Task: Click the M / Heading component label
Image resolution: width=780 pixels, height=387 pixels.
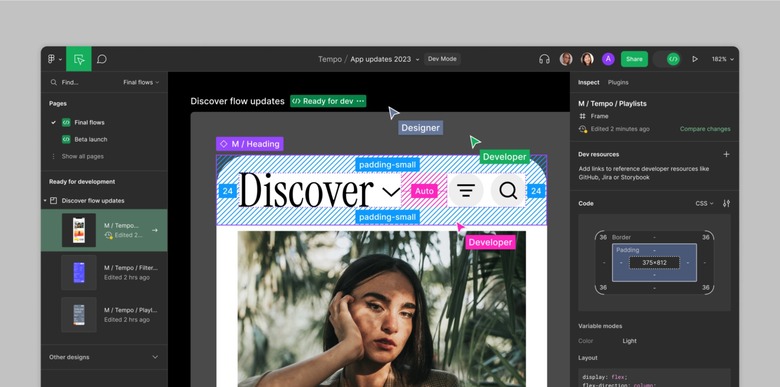Action: (250, 144)
